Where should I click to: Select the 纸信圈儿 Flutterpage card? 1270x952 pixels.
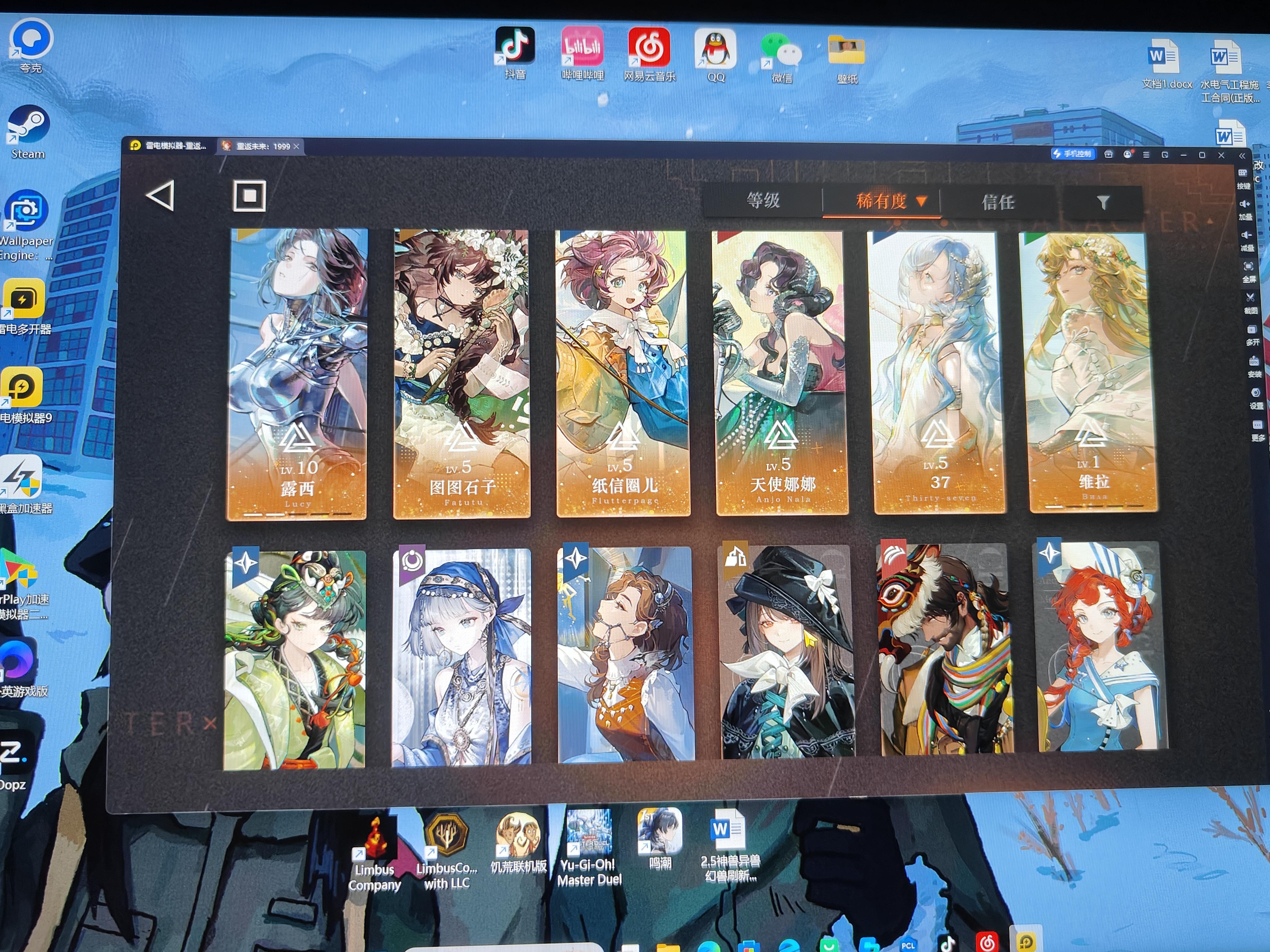point(623,373)
